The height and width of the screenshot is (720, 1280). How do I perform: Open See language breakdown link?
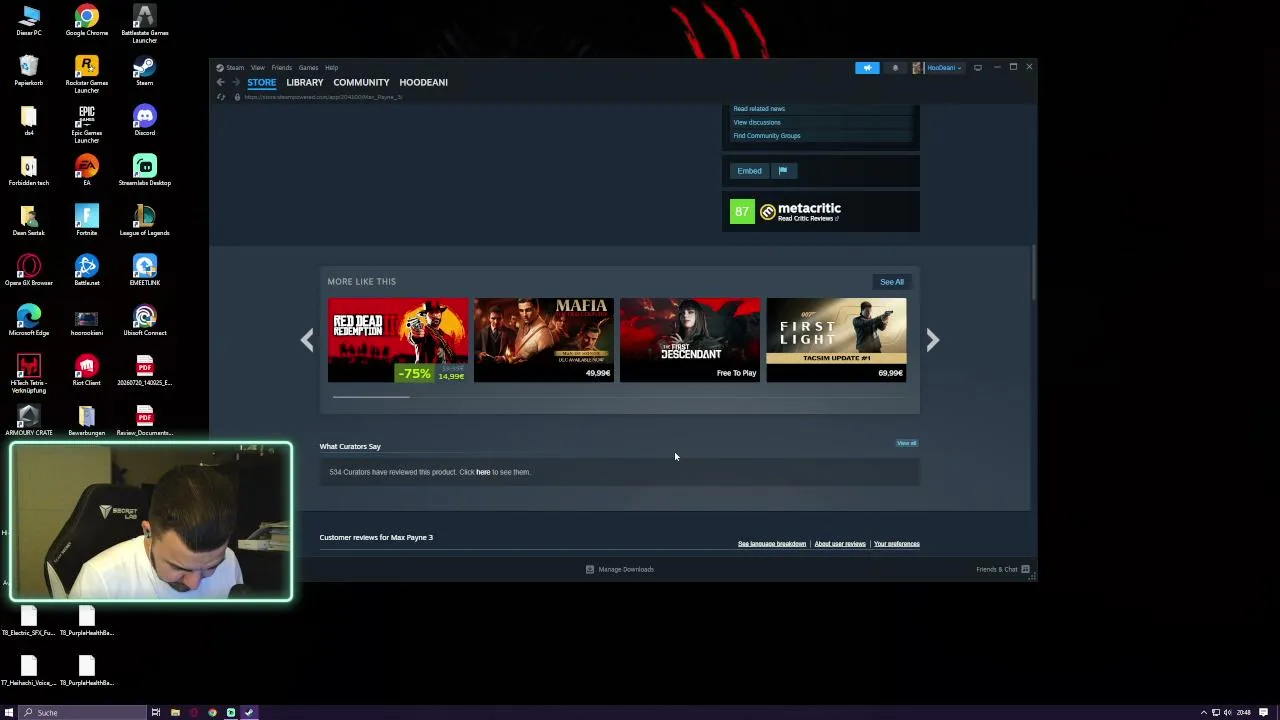[x=772, y=544]
